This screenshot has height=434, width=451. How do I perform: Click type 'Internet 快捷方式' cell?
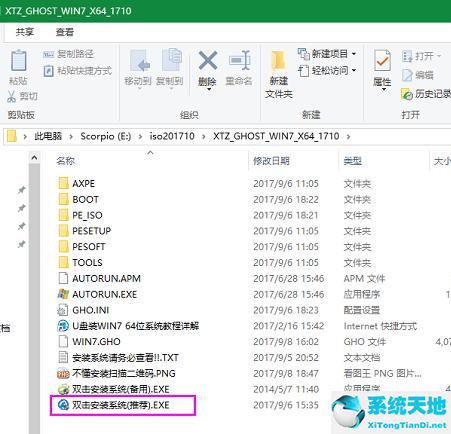coord(380,326)
